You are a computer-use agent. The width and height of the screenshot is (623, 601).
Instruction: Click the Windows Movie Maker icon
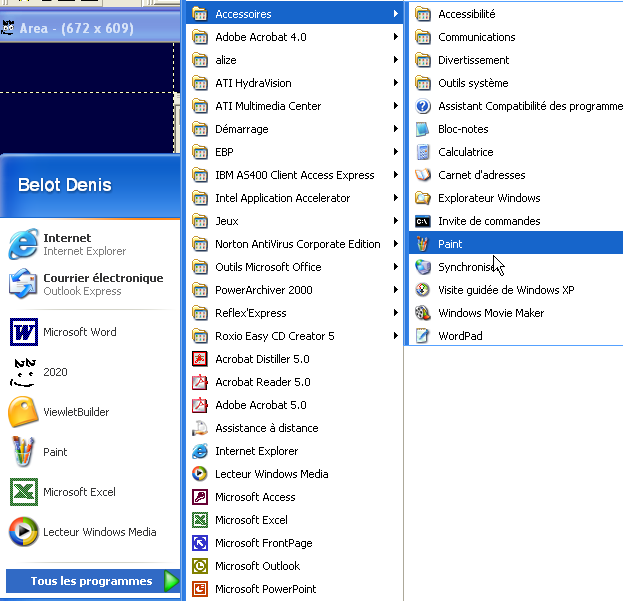point(422,313)
